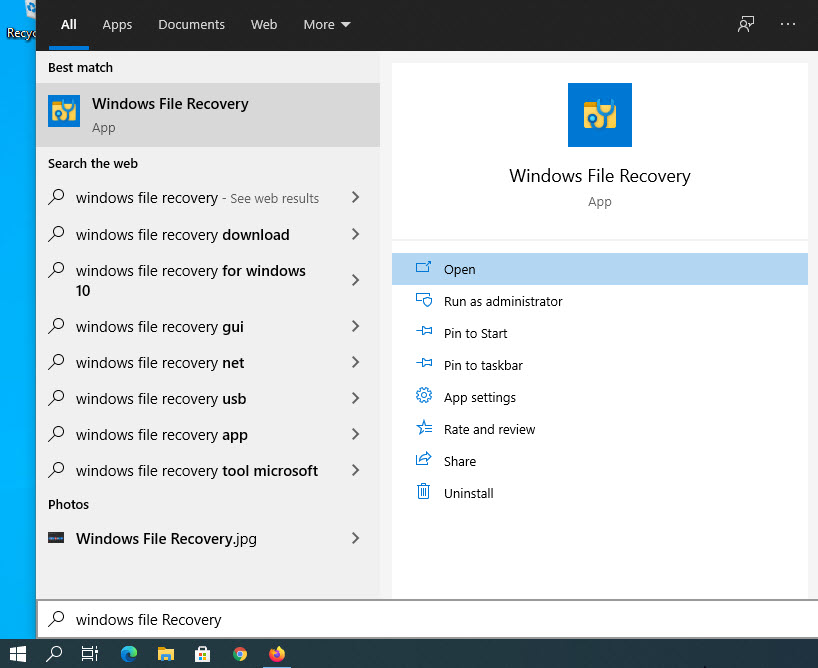Open File Explorer from the taskbar
Screen dimensions: 818x668
coord(166,653)
